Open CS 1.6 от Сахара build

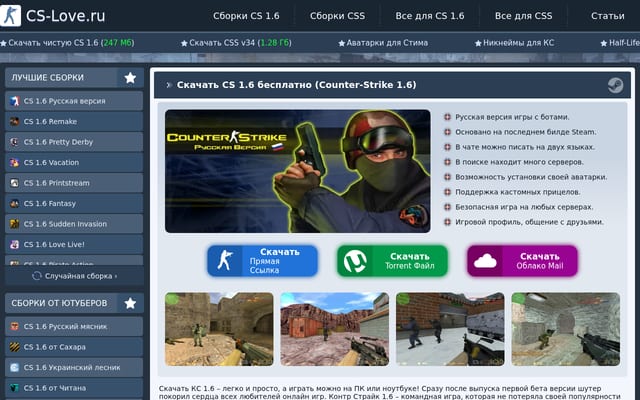click(74, 347)
